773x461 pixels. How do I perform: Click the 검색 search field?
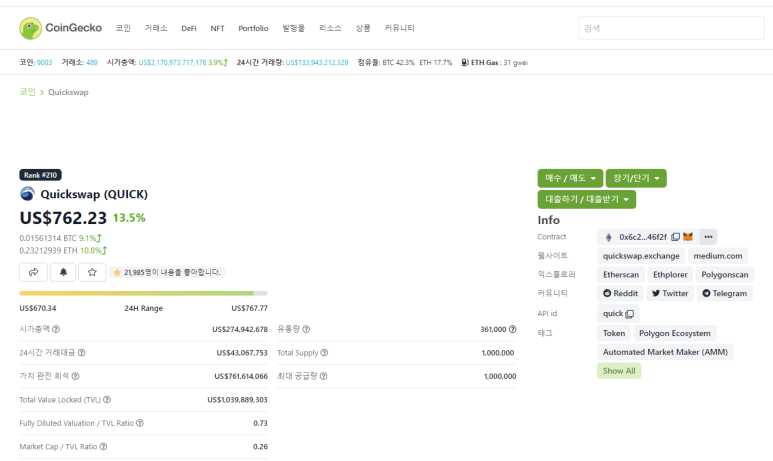(x=671, y=28)
